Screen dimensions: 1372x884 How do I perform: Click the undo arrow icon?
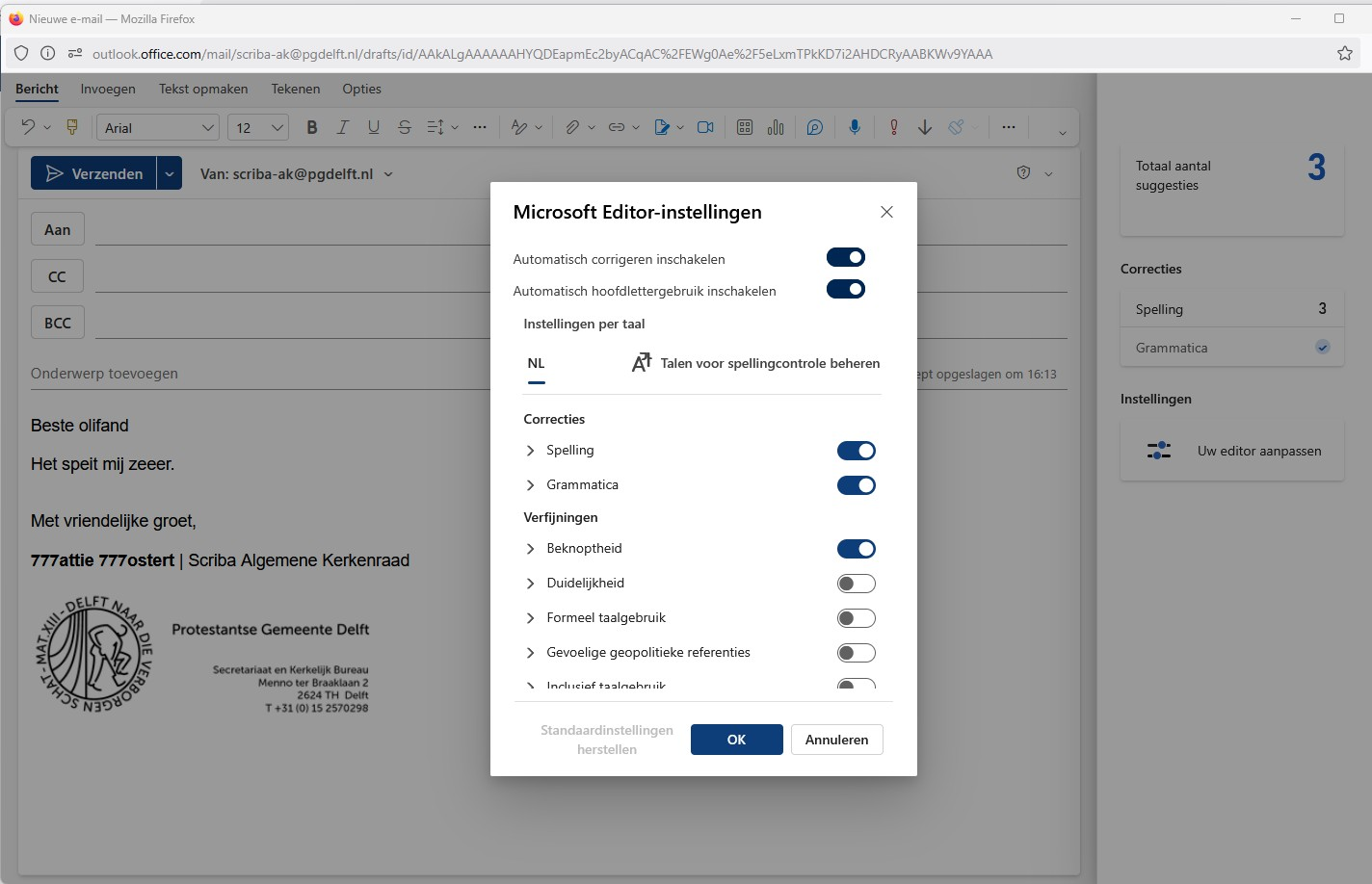pyautogui.click(x=28, y=127)
